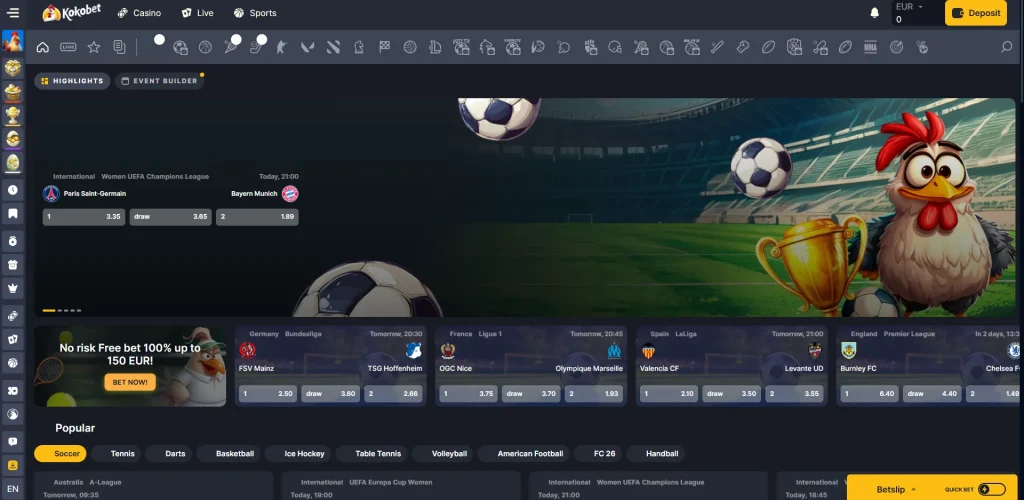This screenshot has height=500, width=1024.
Task: Go to sports home via house icon
Action: click(x=42, y=47)
